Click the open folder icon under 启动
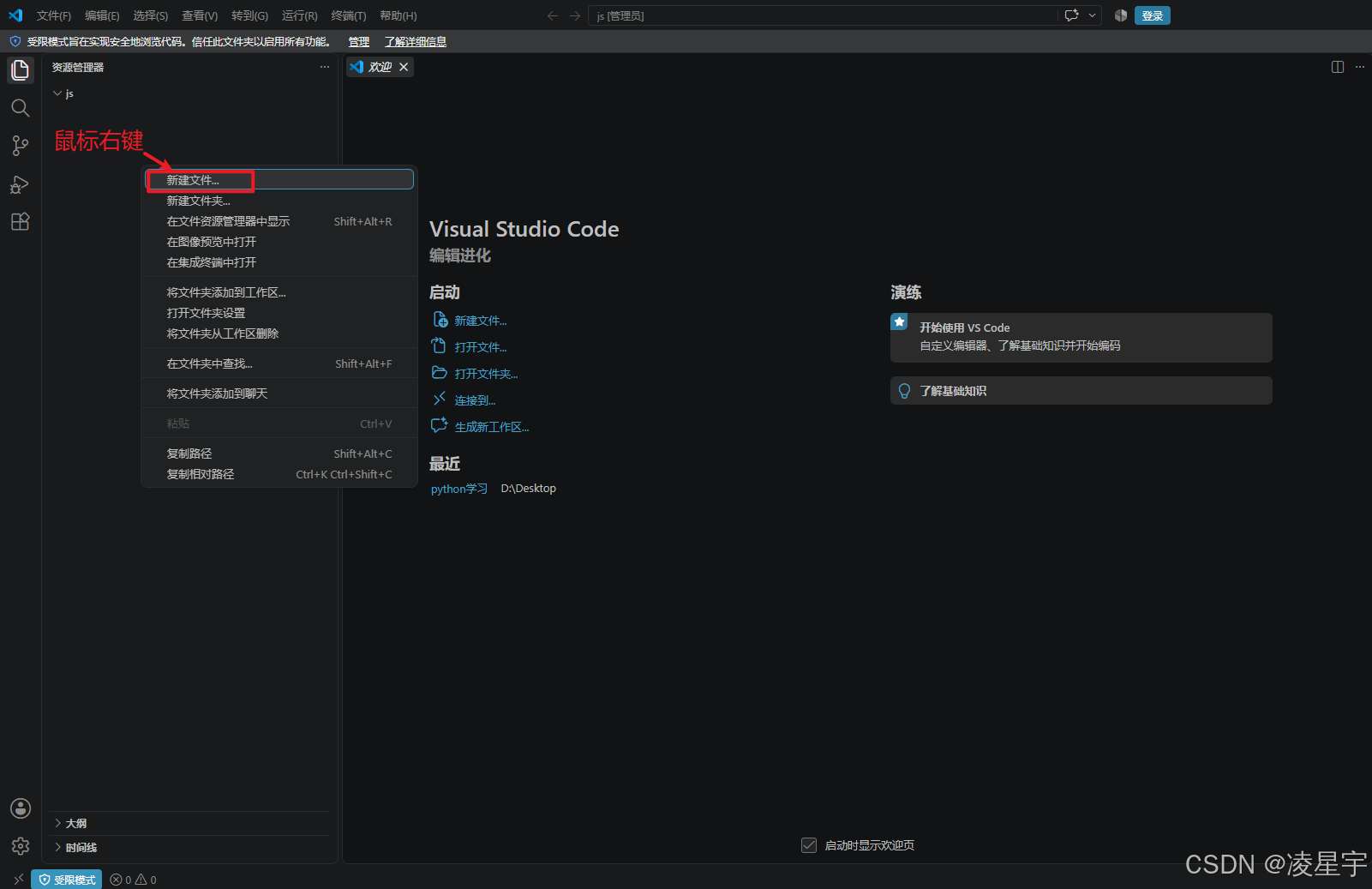 click(x=440, y=373)
